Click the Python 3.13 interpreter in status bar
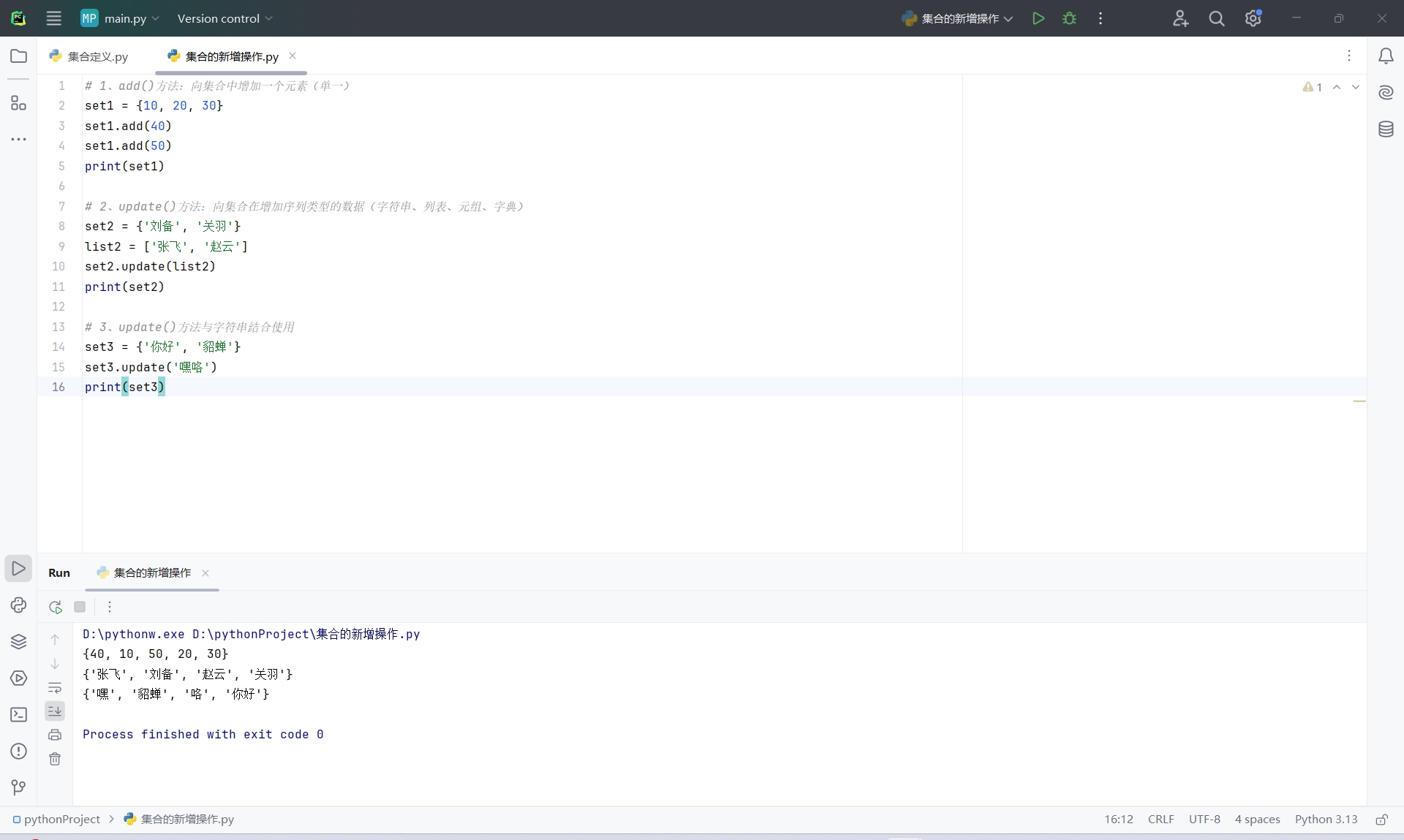Viewport: 1404px width, 840px height. point(1326,819)
